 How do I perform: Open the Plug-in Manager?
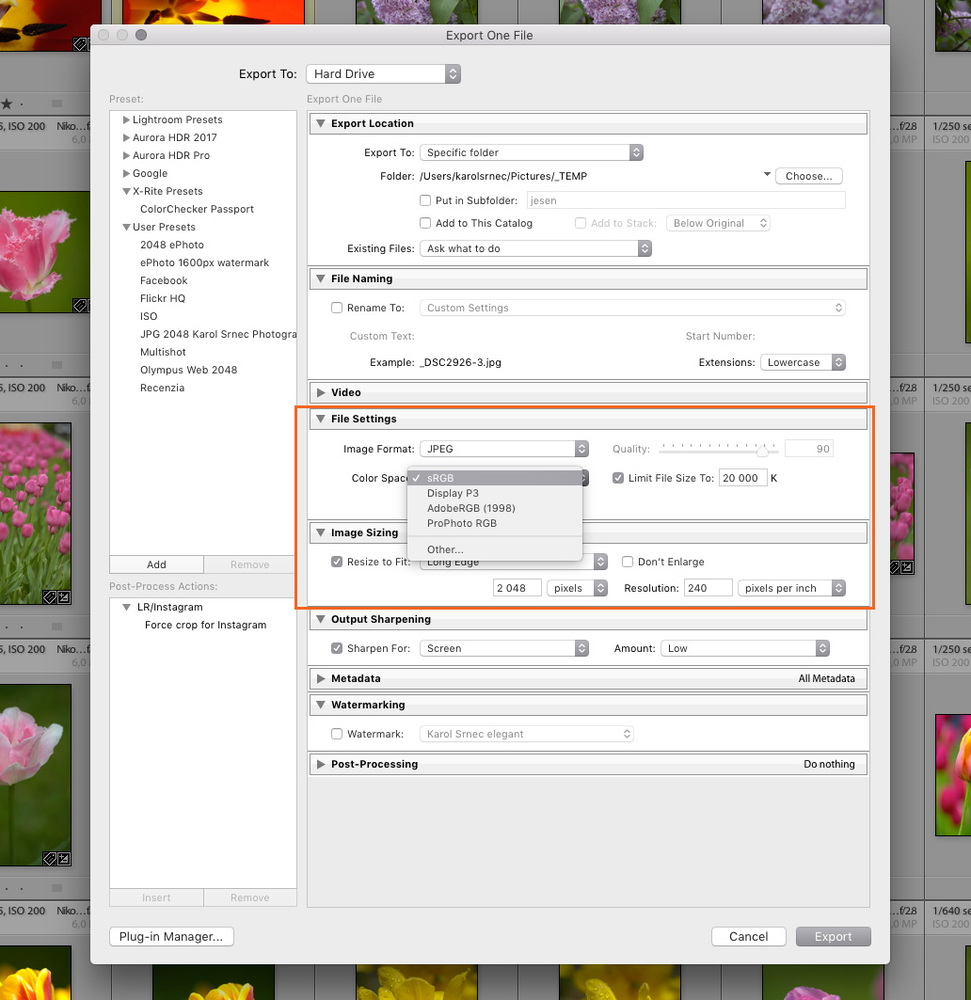[x=171, y=937]
